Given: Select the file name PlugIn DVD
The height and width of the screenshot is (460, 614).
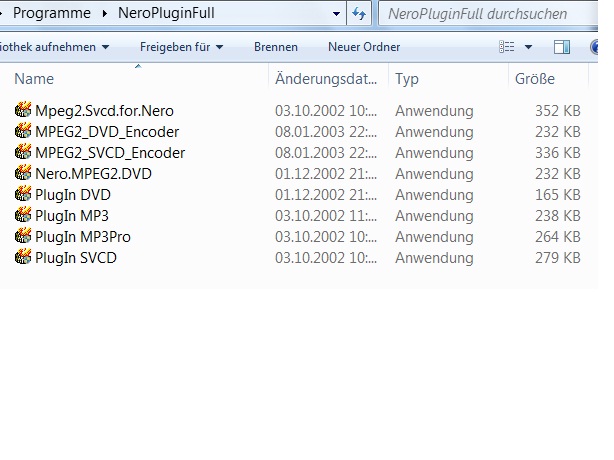Looking at the screenshot, I should point(73,195).
